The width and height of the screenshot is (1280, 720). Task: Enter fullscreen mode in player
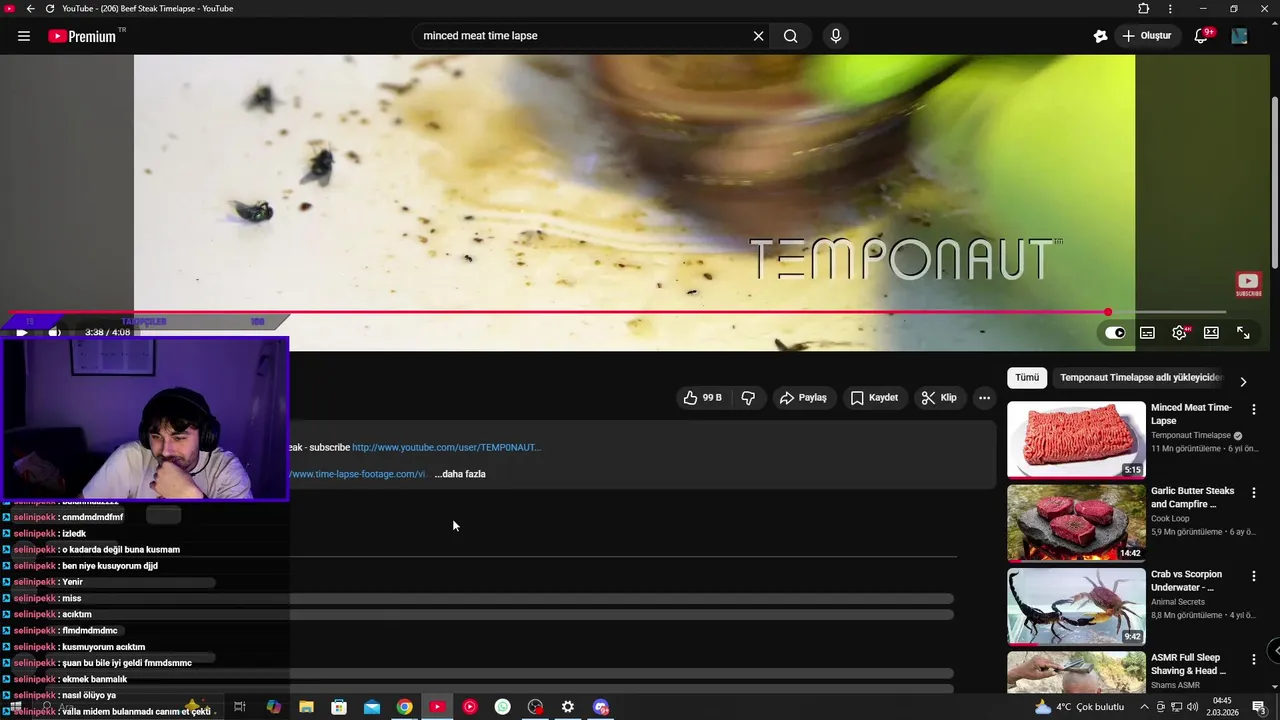(1243, 333)
